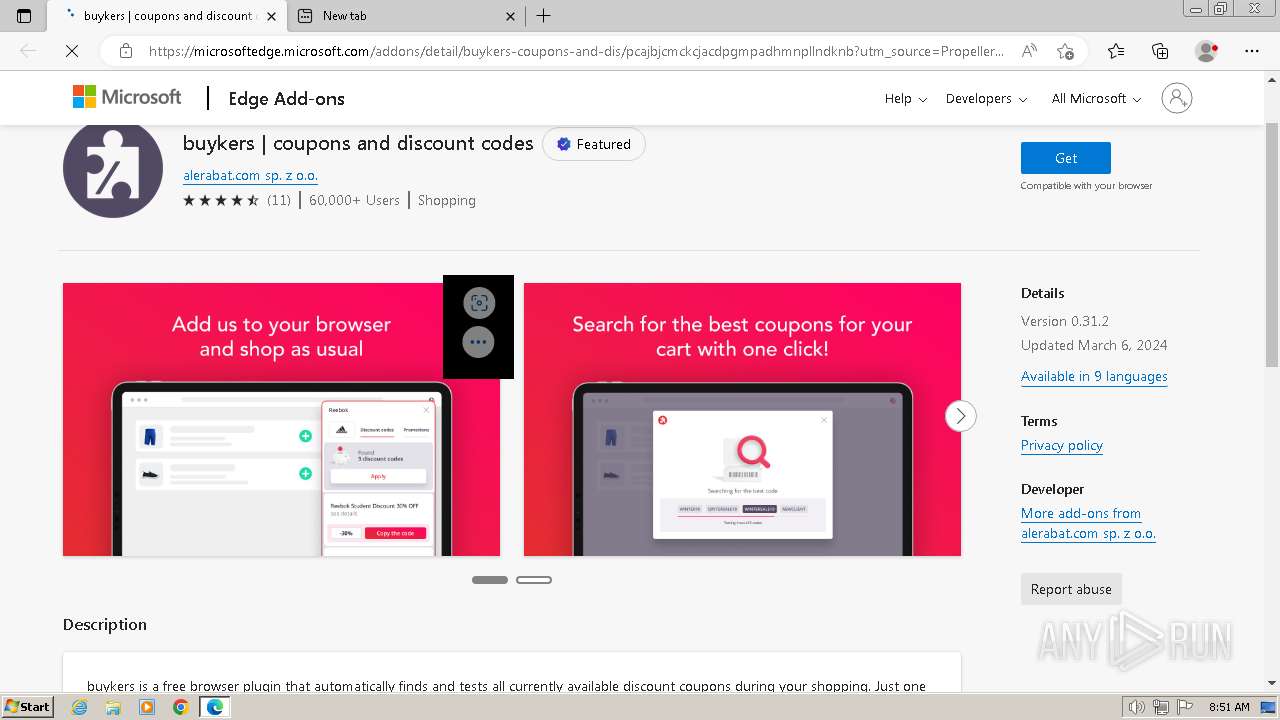View site information lock icon
This screenshot has height=720, width=1280.
click(x=125, y=51)
